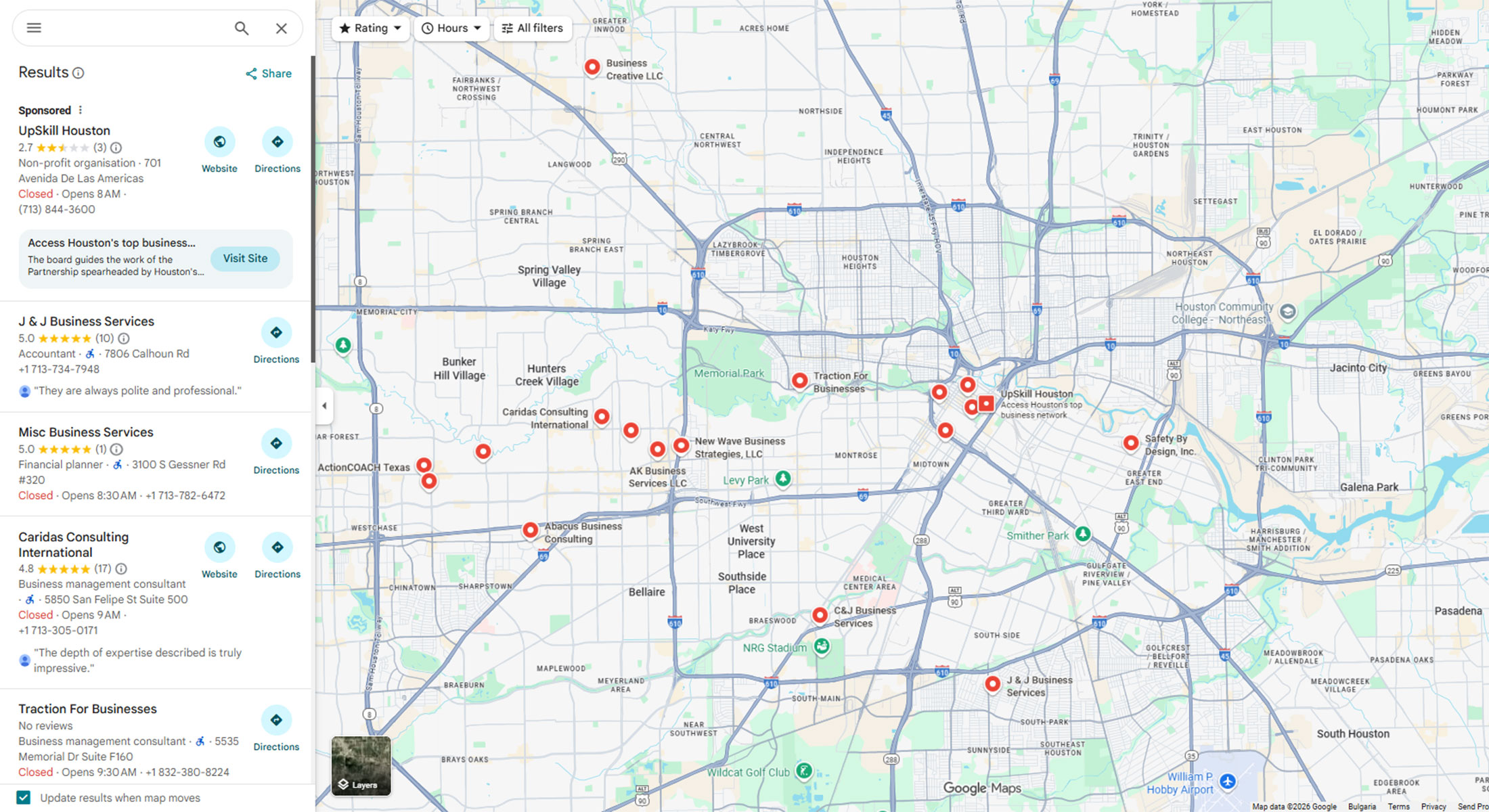Expand the Hours filter dropdown
This screenshot has height=812, width=1489.
(x=451, y=28)
